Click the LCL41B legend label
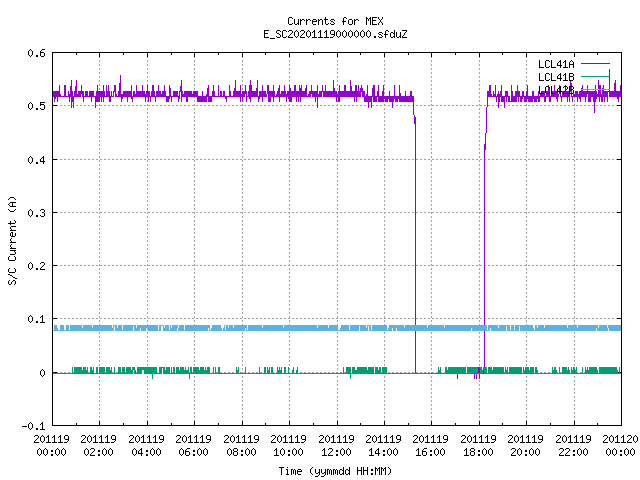This screenshot has width=640, height=480. pyautogui.click(x=556, y=77)
